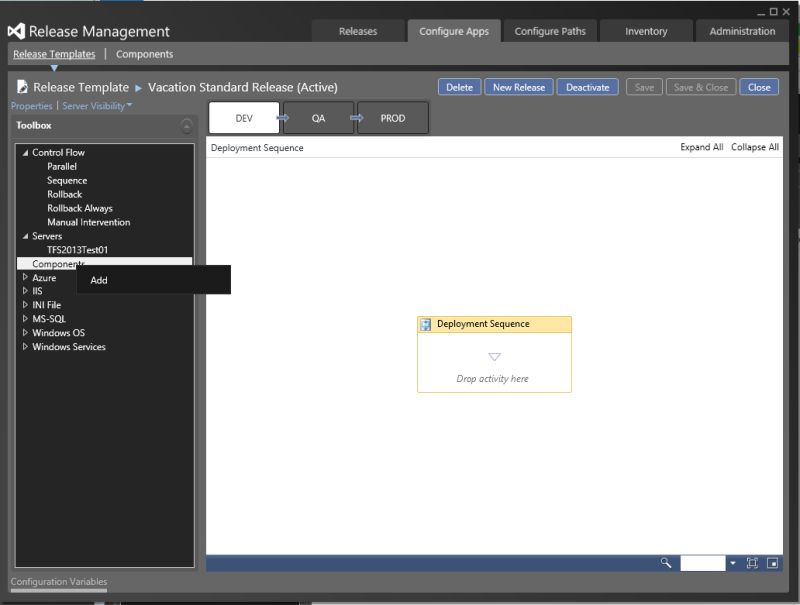Switch to the Configure Paths tab

point(550,31)
